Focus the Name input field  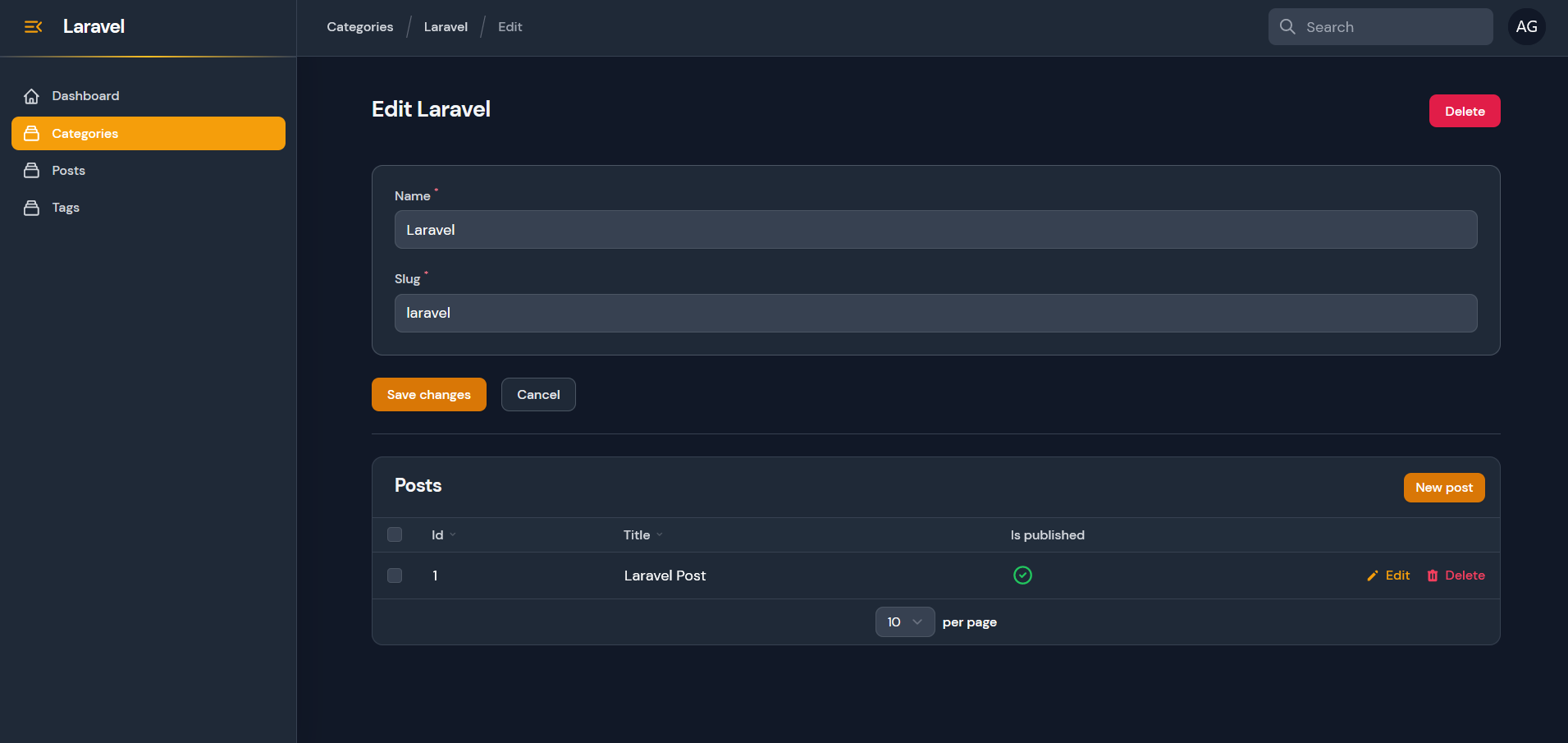pos(935,230)
